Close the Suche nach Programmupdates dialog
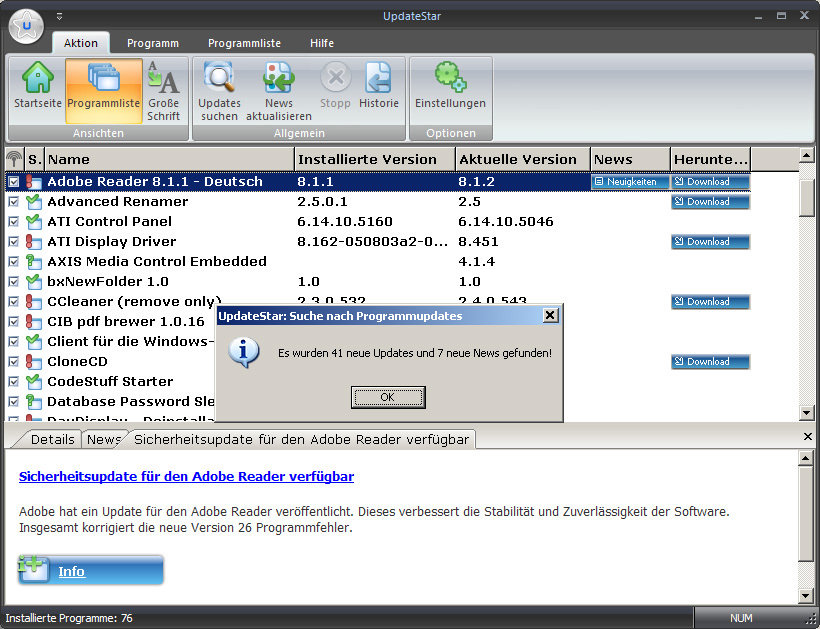Screen dimensions: 820x629 (x=550, y=315)
